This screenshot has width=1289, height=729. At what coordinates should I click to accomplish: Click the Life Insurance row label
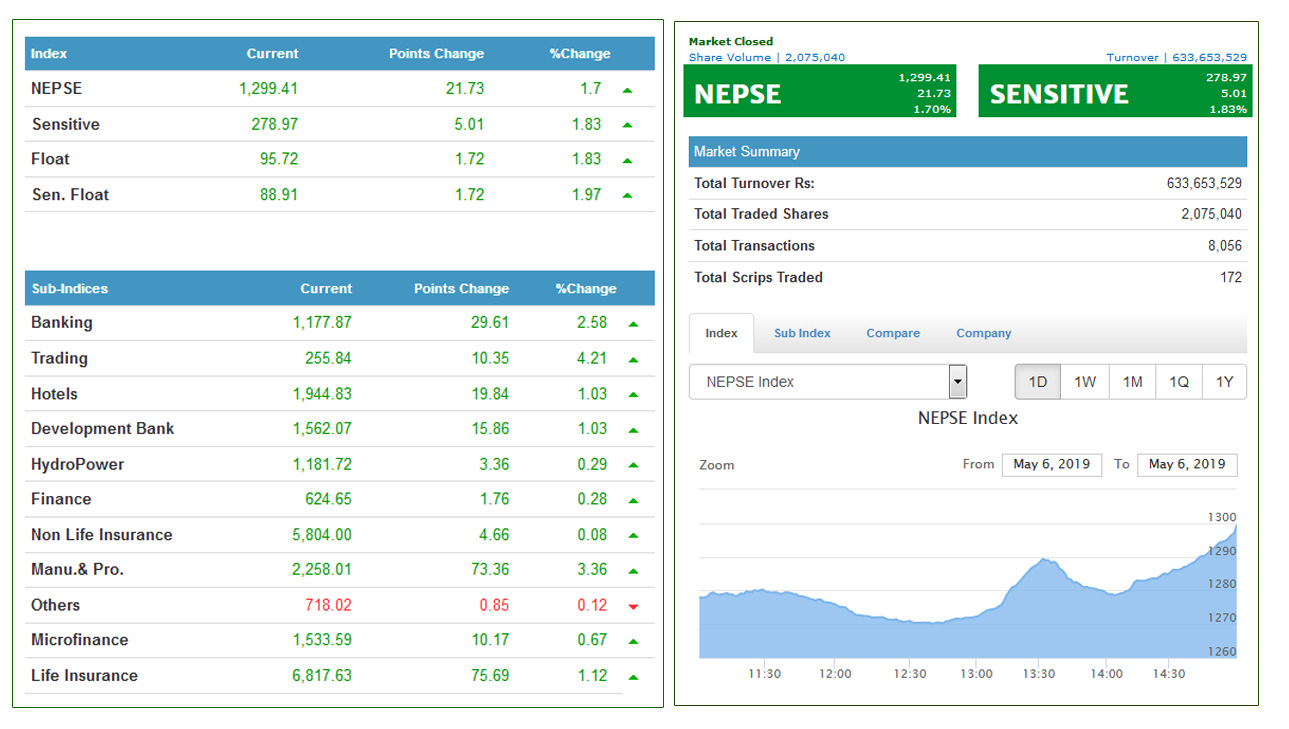coord(84,675)
